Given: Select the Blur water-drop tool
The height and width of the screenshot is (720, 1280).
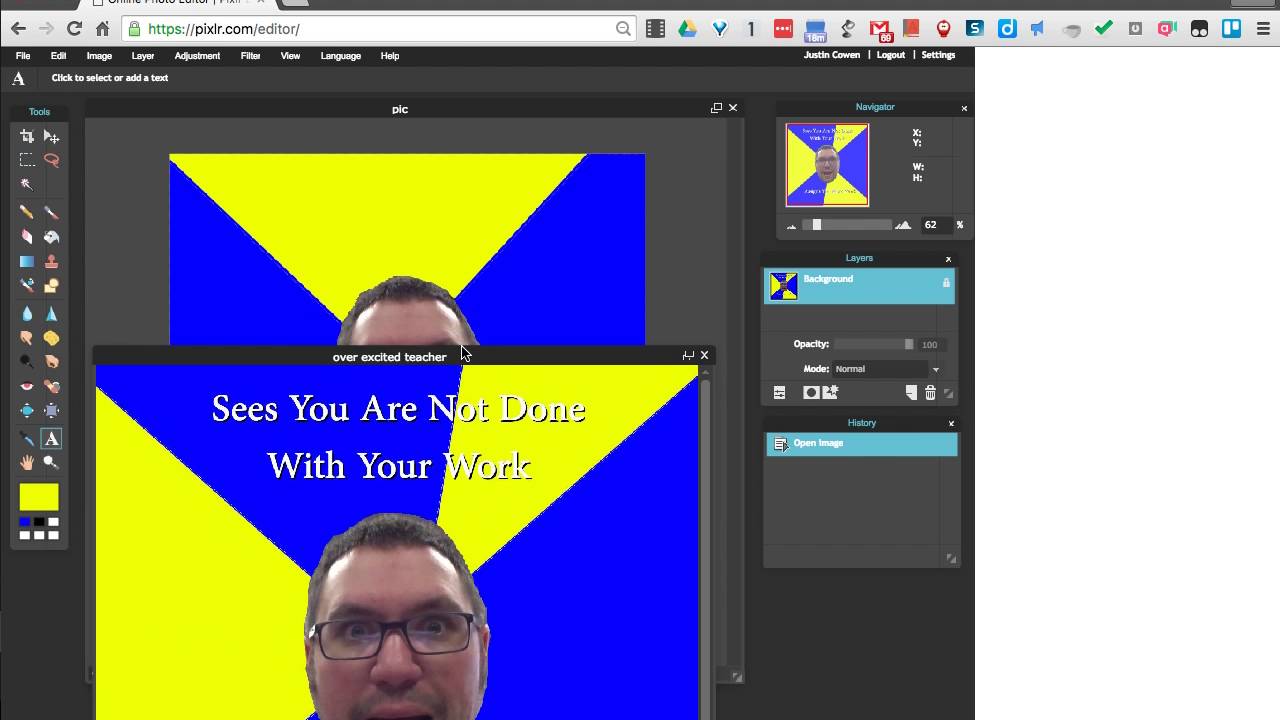Looking at the screenshot, I should 27,313.
